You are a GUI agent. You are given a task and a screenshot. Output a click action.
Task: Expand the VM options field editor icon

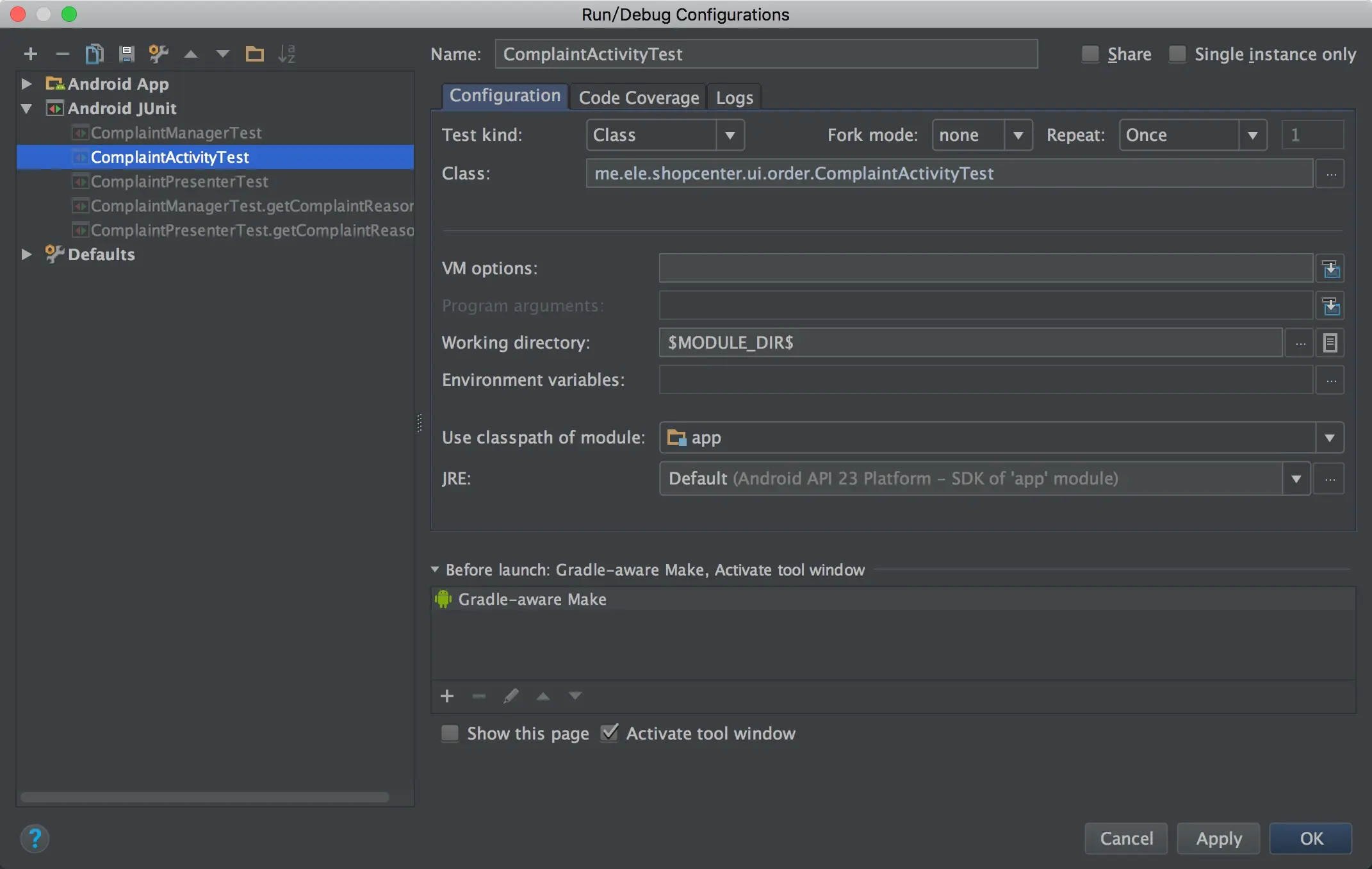(x=1330, y=269)
